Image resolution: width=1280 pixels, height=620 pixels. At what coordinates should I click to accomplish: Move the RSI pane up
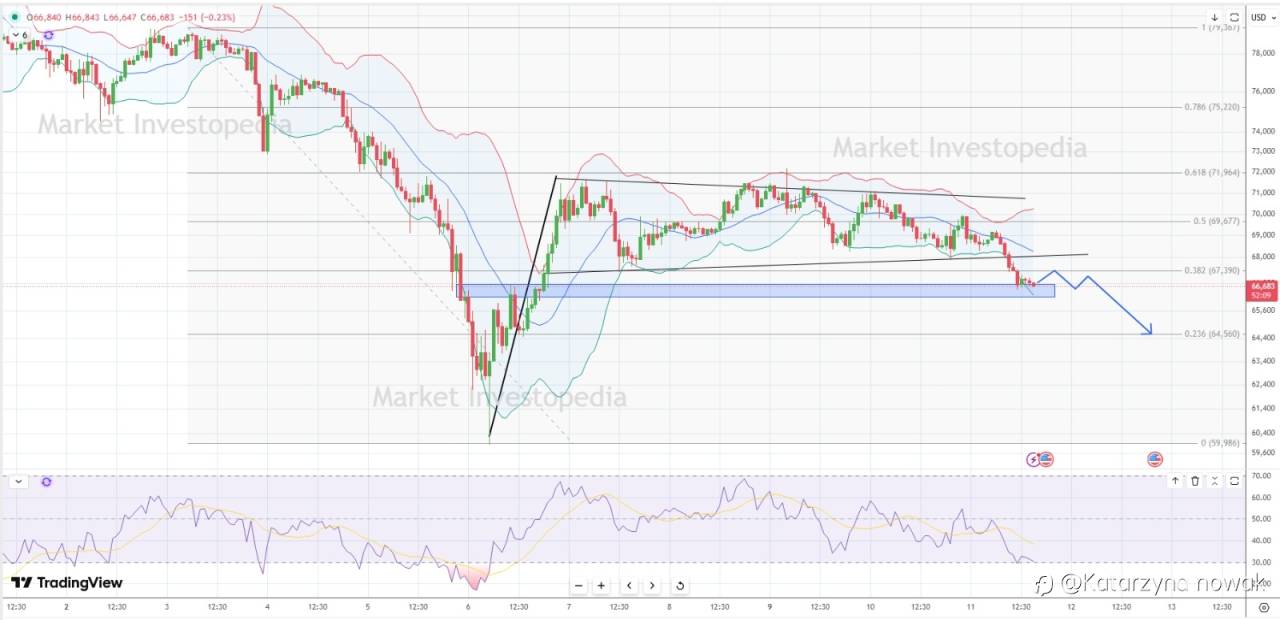(1175, 482)
